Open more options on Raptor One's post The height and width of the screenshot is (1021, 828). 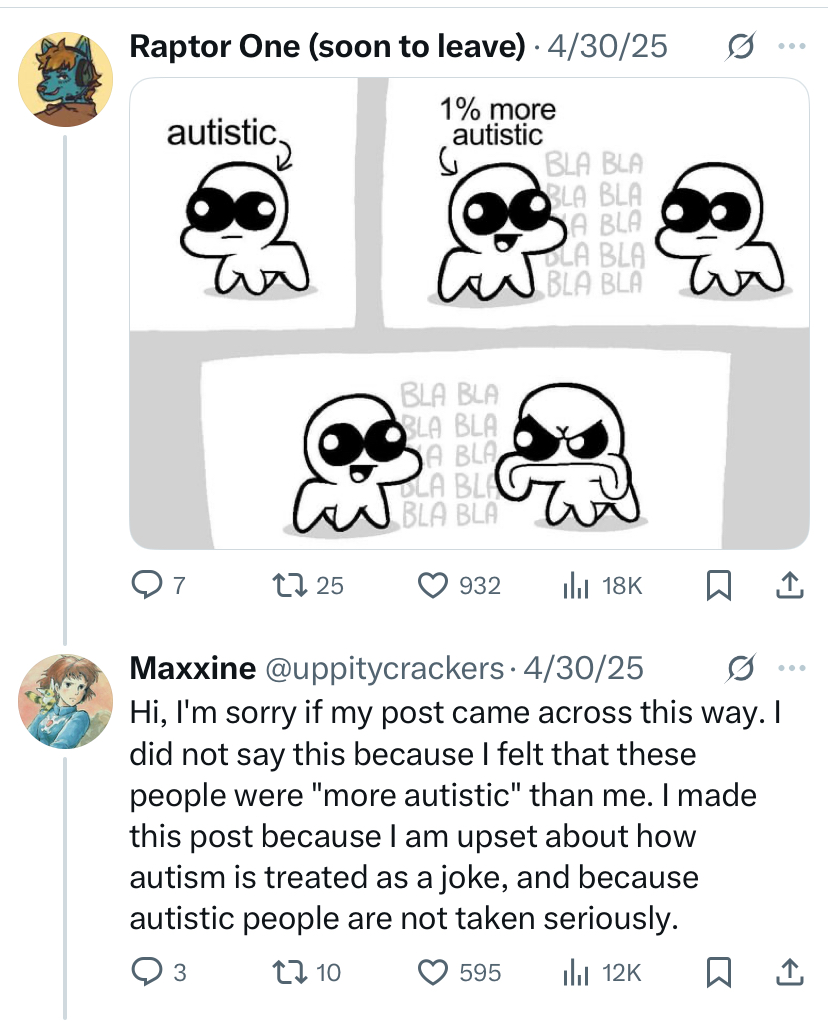click(791, 46)
